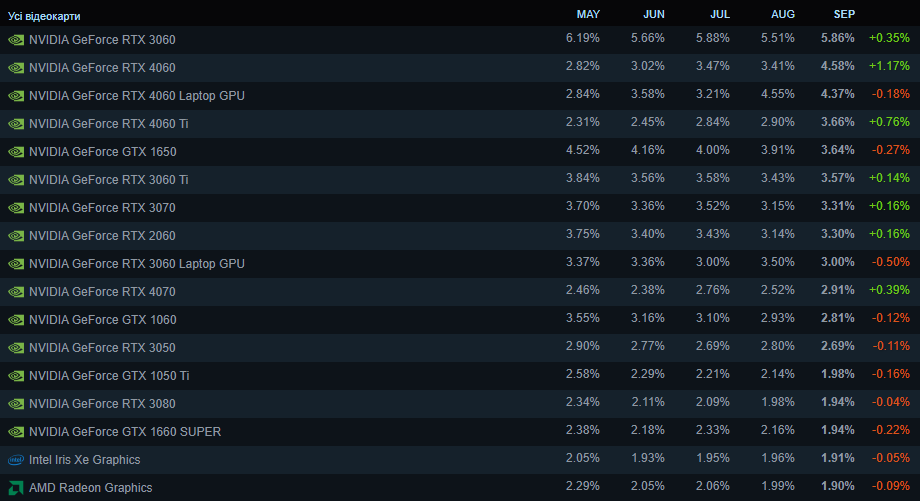Image resolution: width=920 pixels, height=501 pixels.
Task: Click the Intel logo icon
Action: pyautogui.click(x=16, y=460)
